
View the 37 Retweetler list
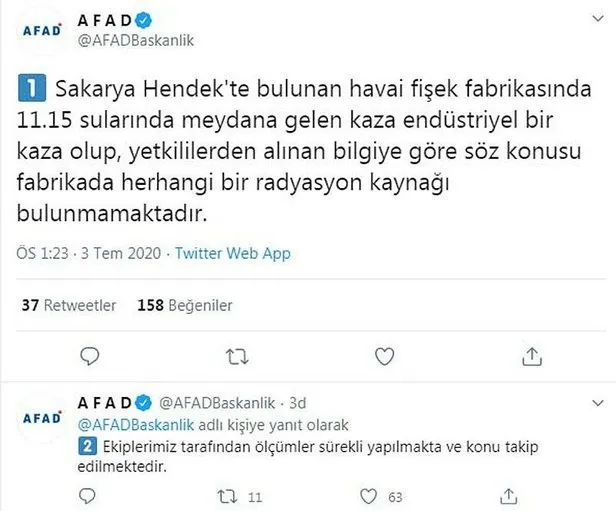[69, 305]
